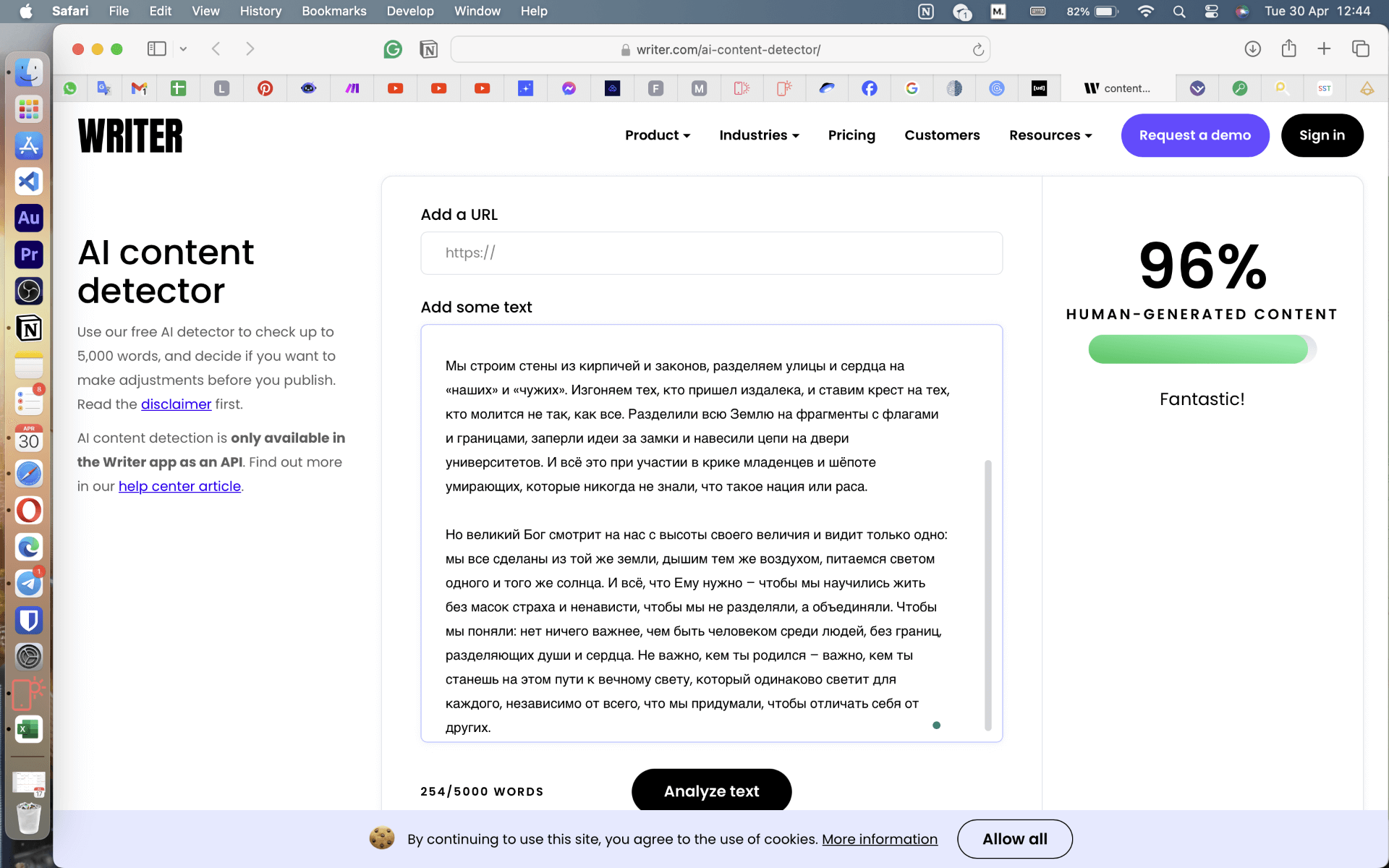
Task: Open the Trash in the Dock
Action: (x=29, y=817)
